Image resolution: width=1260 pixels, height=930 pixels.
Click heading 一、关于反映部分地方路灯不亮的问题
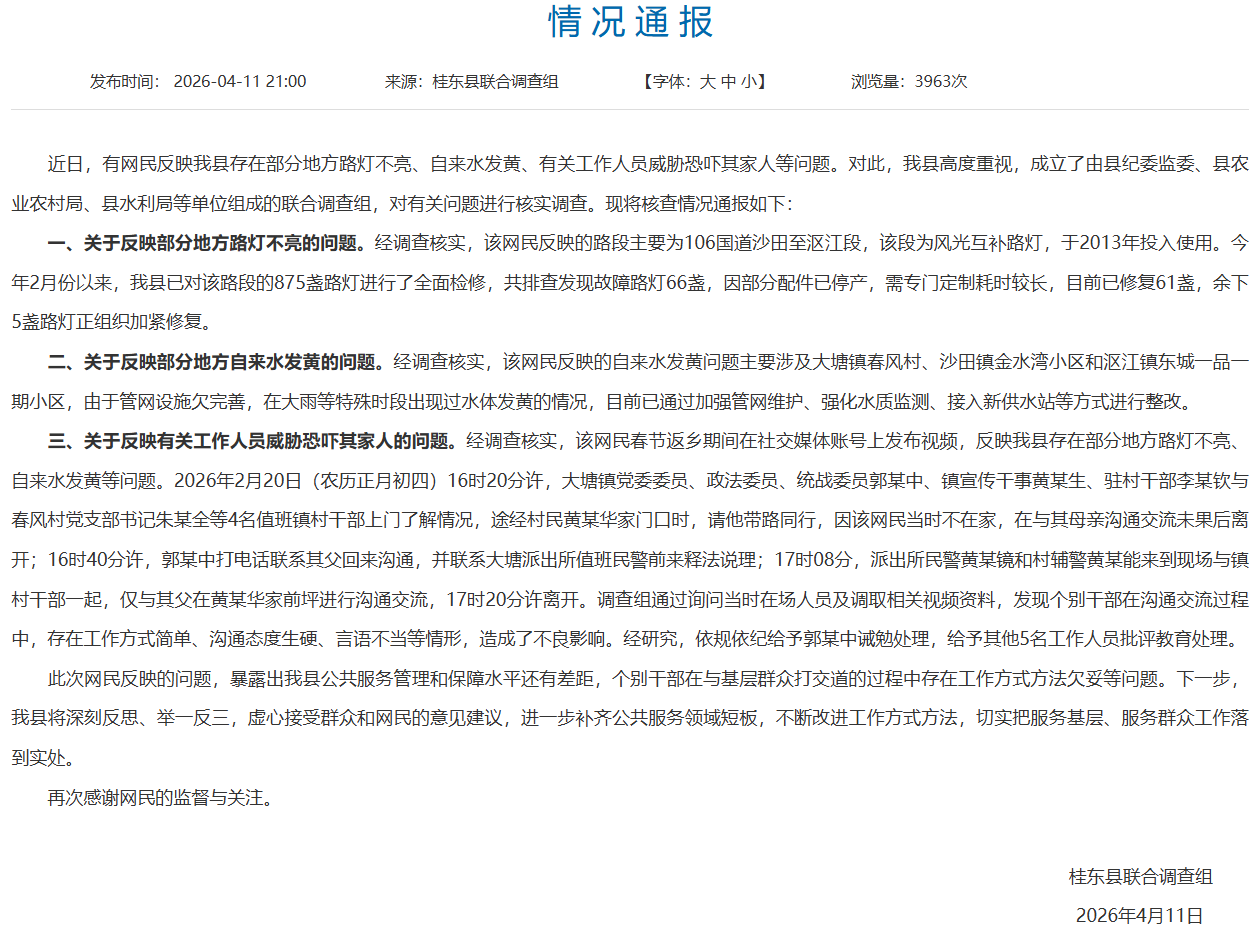[x=208, y=242]
